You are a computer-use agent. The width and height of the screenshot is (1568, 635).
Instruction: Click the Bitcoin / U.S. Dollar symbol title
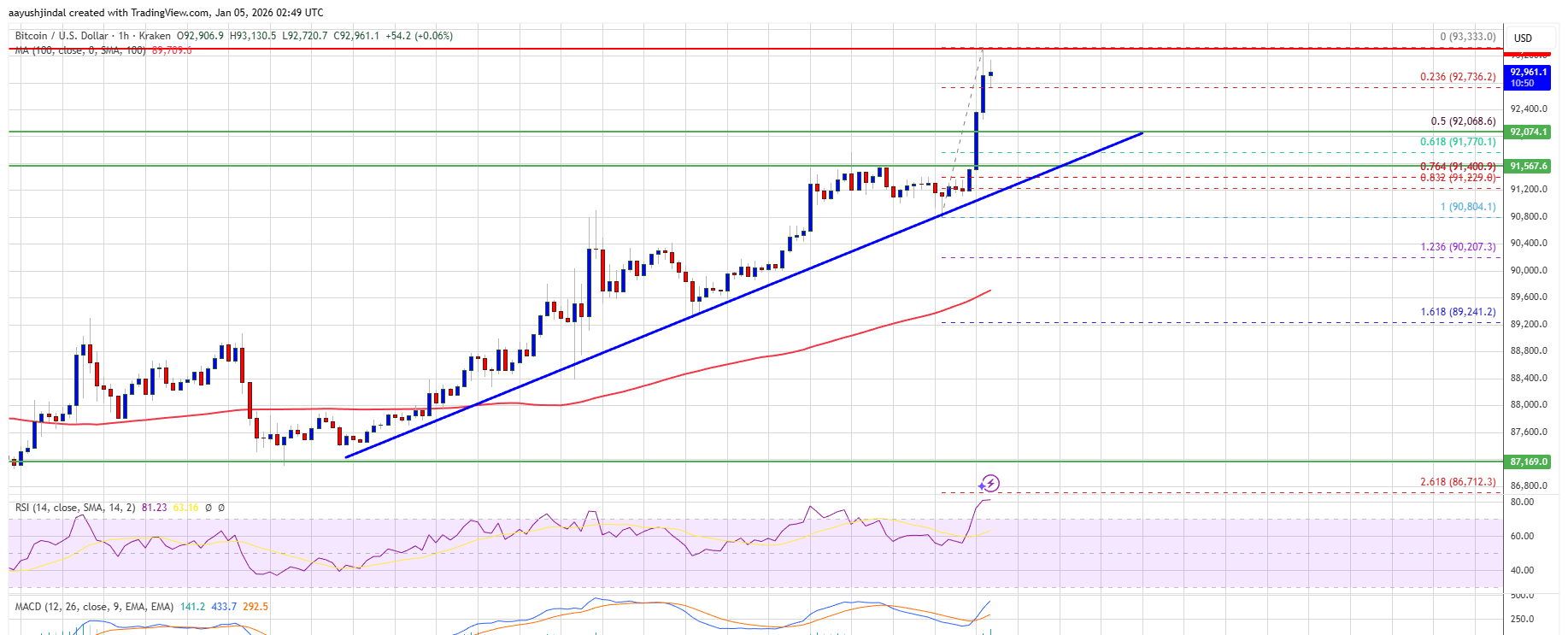(62, 36)
